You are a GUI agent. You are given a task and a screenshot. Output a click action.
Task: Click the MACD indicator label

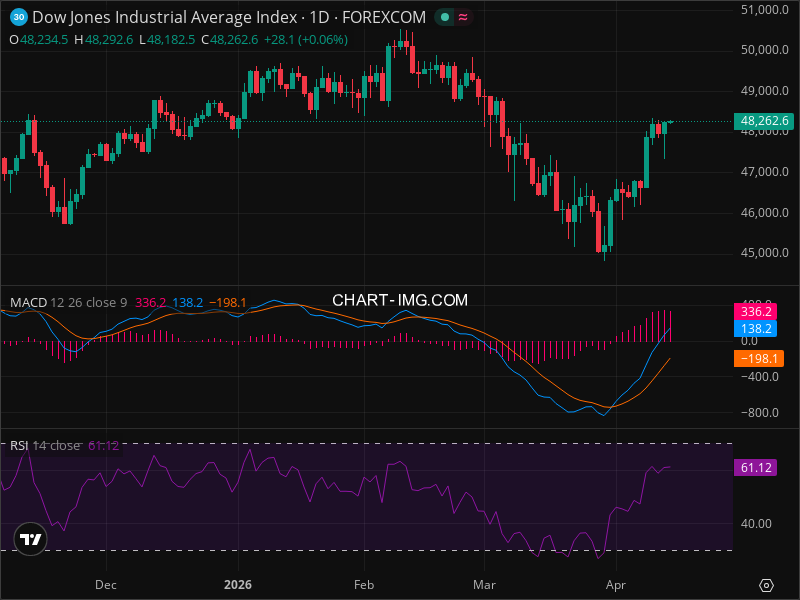[29, 303]
